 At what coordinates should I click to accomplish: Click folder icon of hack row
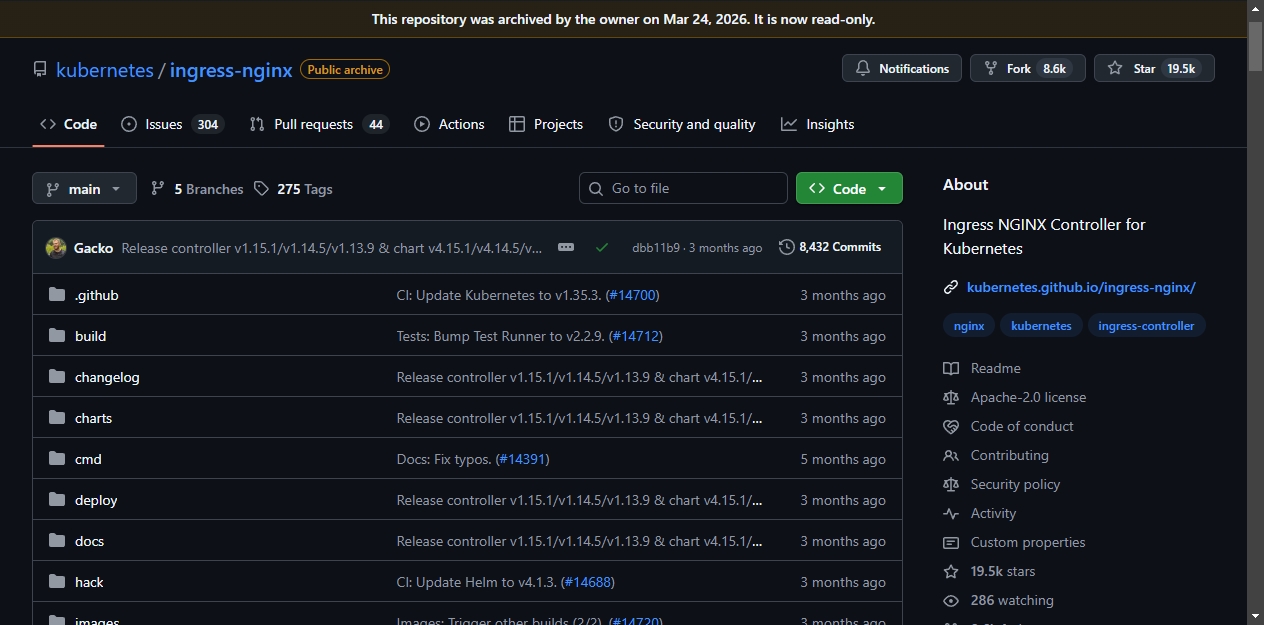coord(57,582)
